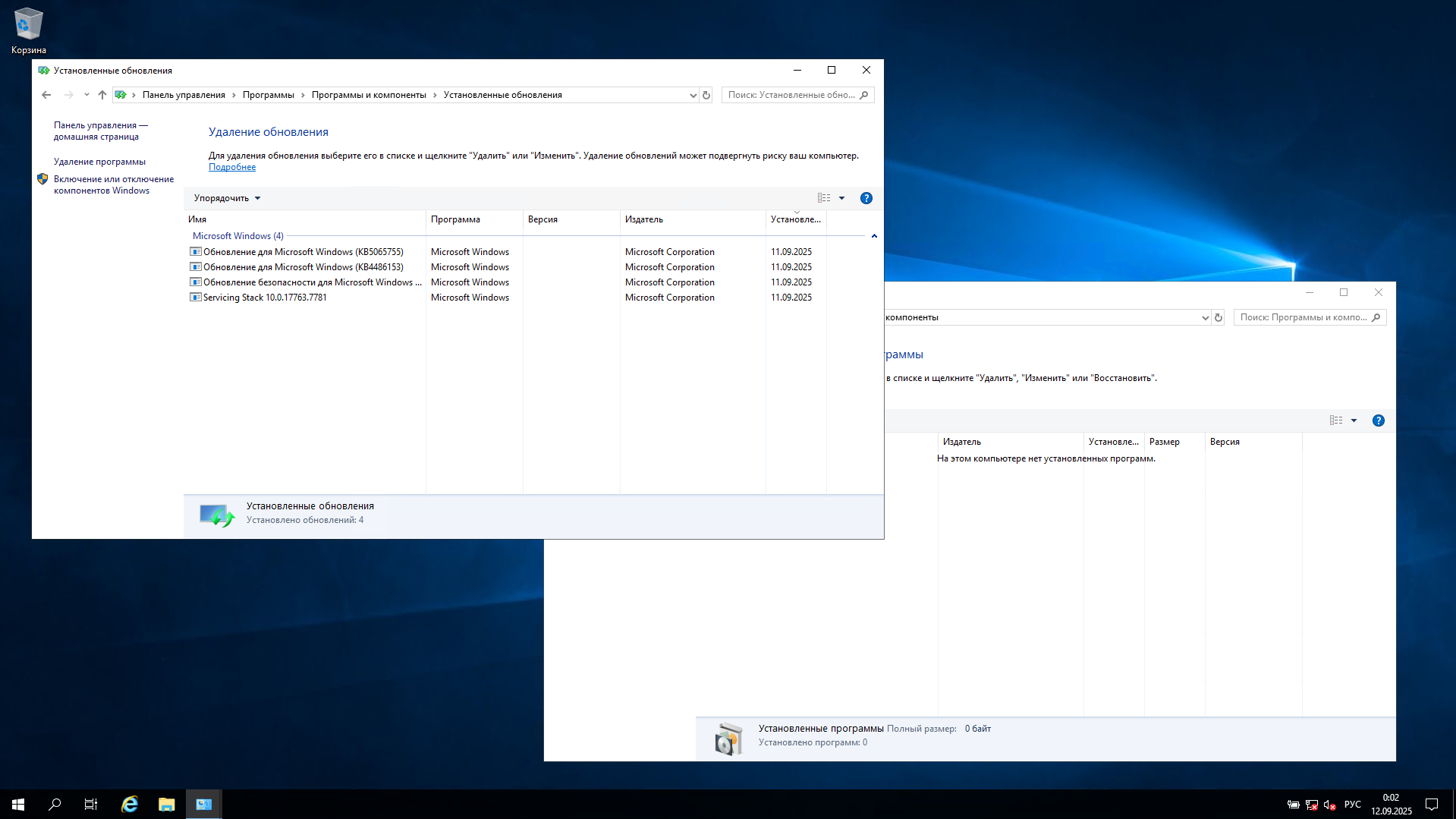Click the search magnifier in Installed Updates search box
1456x819 pixels.
pos(863,95)
